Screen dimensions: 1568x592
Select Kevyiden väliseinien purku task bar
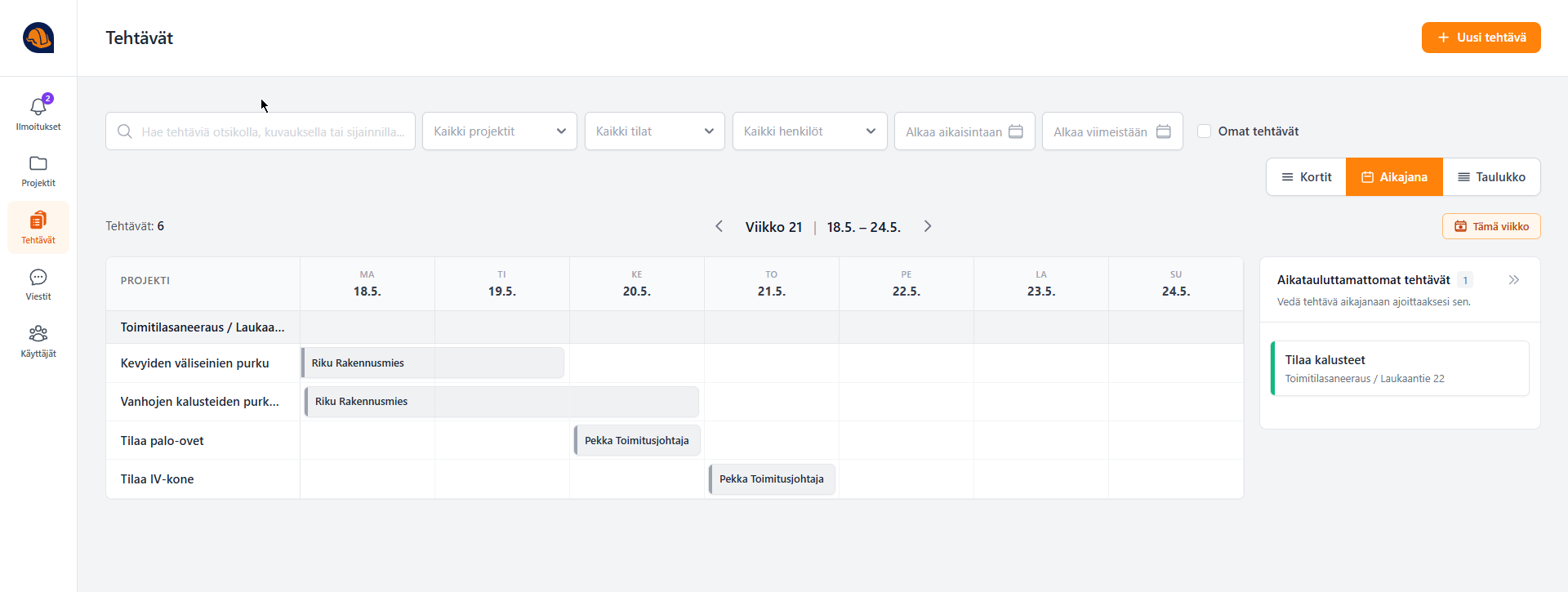click(x=433, y=363)
